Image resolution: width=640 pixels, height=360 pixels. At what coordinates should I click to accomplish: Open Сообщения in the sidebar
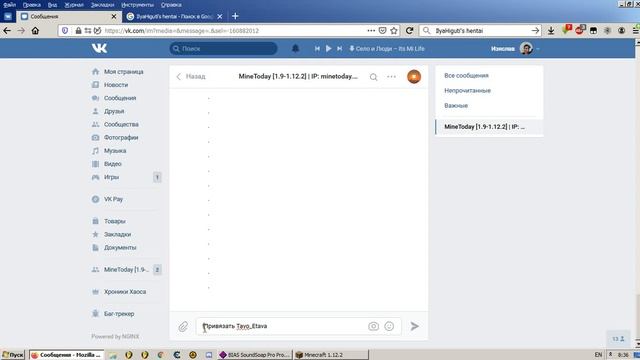pos(120,98)
